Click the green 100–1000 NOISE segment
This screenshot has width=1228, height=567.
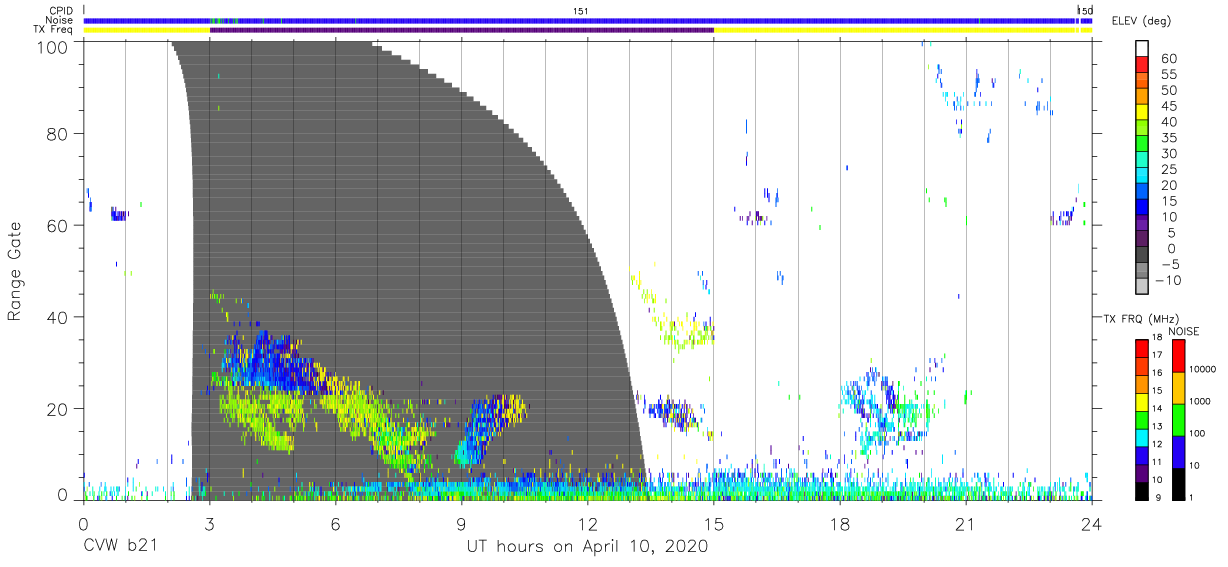1178,418
